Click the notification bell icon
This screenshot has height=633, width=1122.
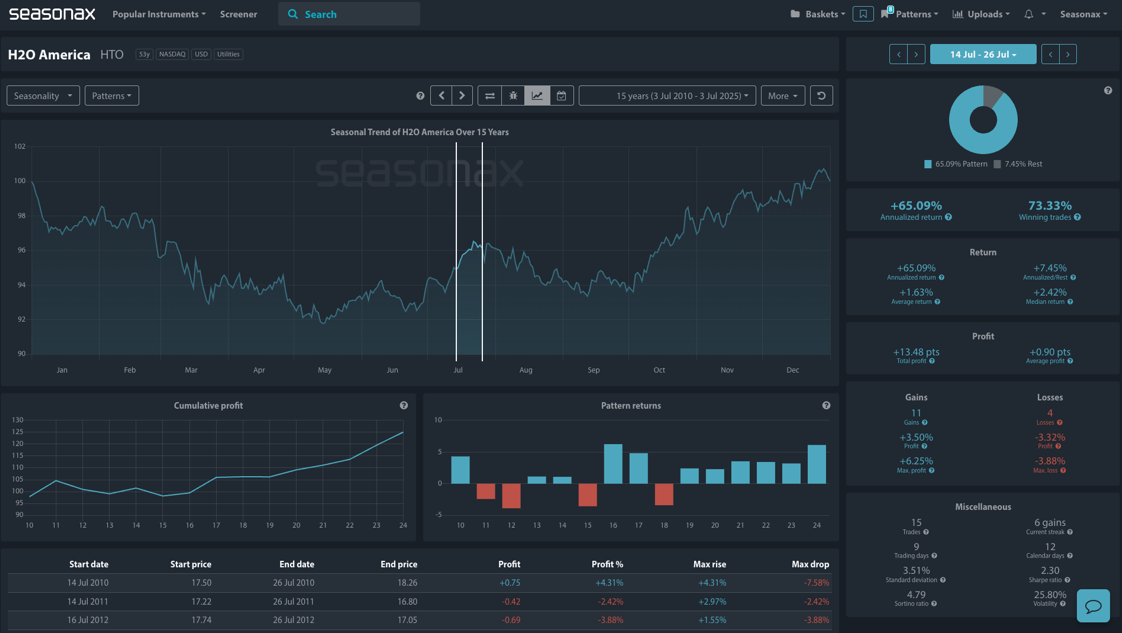[x=1028, y=14]
